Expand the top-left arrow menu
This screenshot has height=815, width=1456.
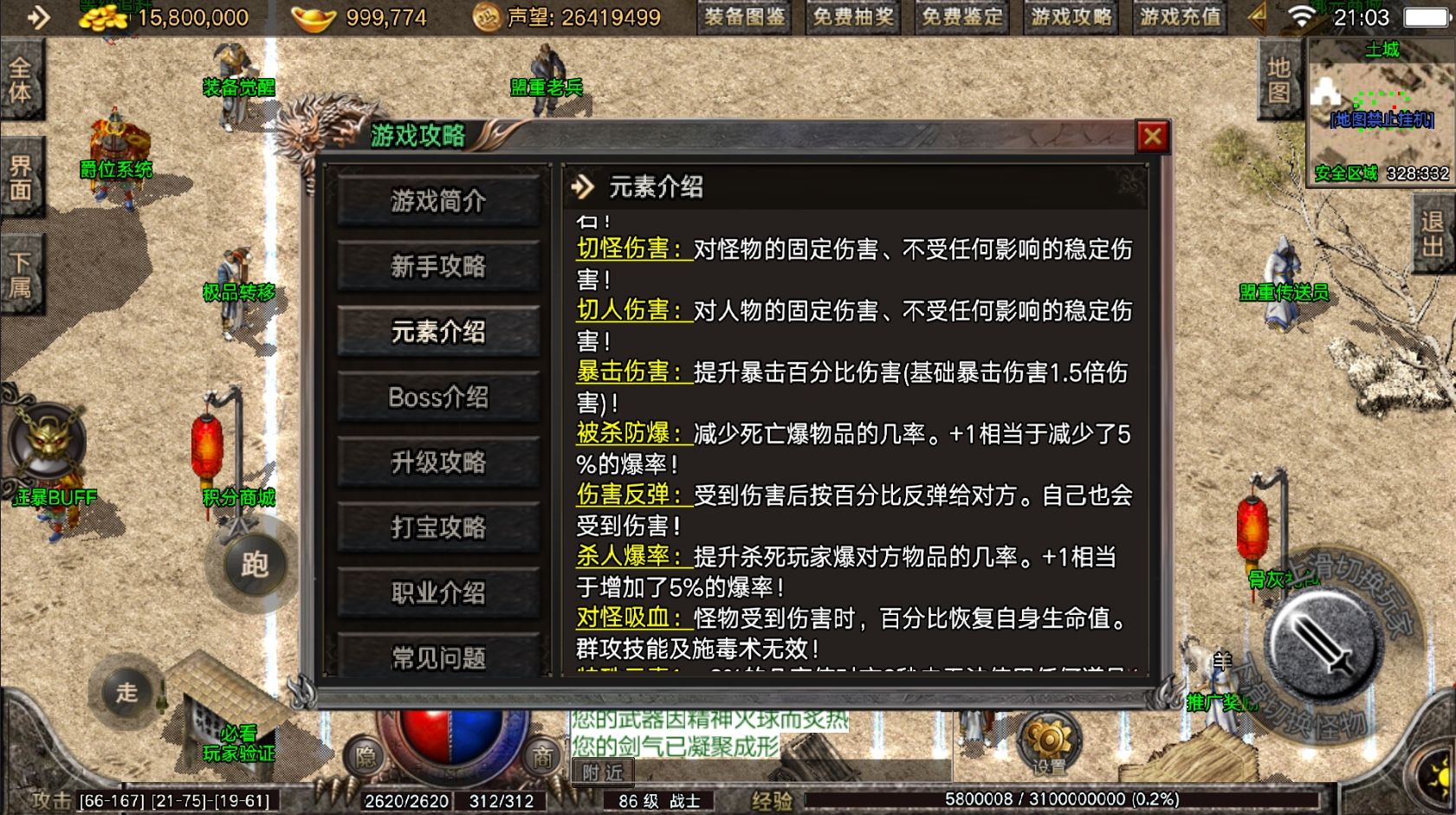38,17
